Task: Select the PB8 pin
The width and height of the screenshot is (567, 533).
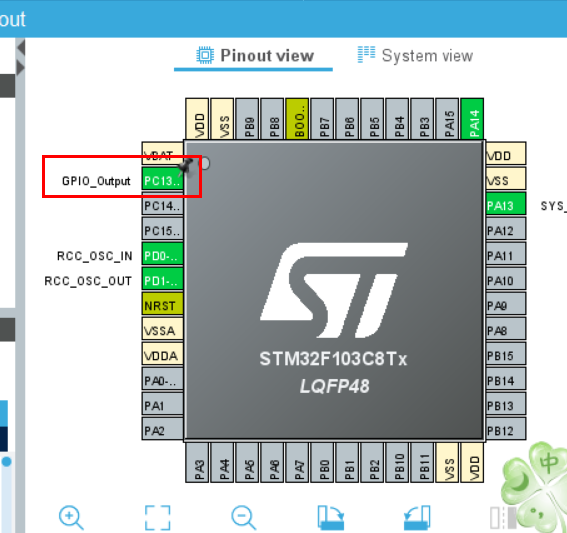Action: 272,119
